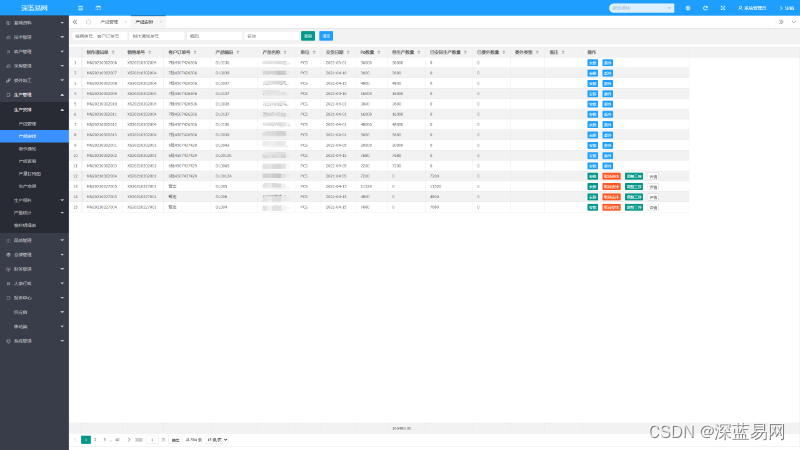This screenshot has width=800, height=450.
Task: Click the gear icon at the sidebar bottom
Action: pos(8,341)
